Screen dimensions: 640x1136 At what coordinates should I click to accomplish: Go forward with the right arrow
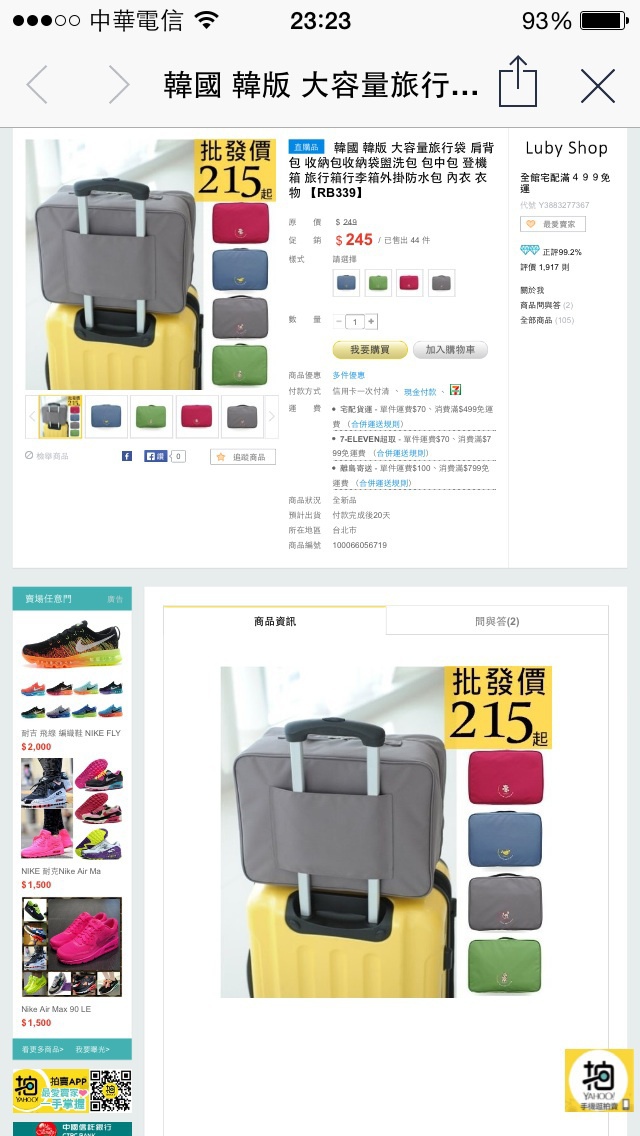[x=119, y=85]
